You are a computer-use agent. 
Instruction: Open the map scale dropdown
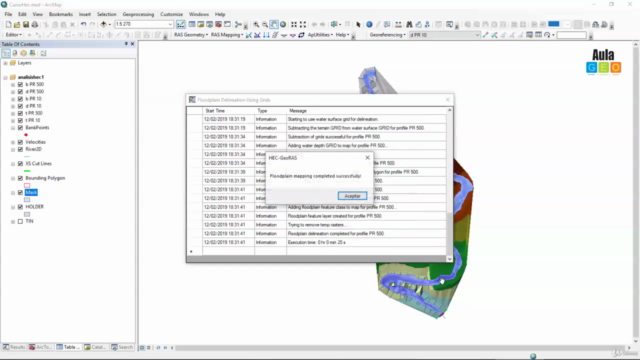[x=170, y=24]
